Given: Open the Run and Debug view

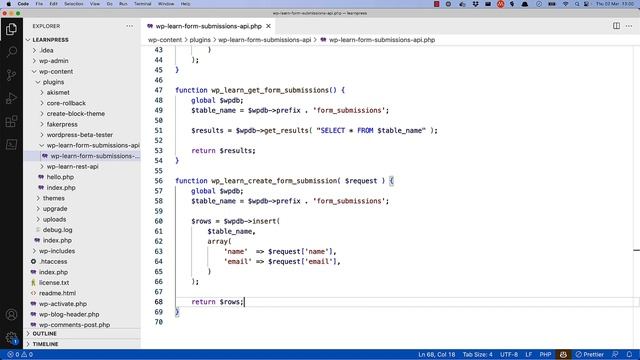Looking at the screenshot, I should [x=11, y=98].
